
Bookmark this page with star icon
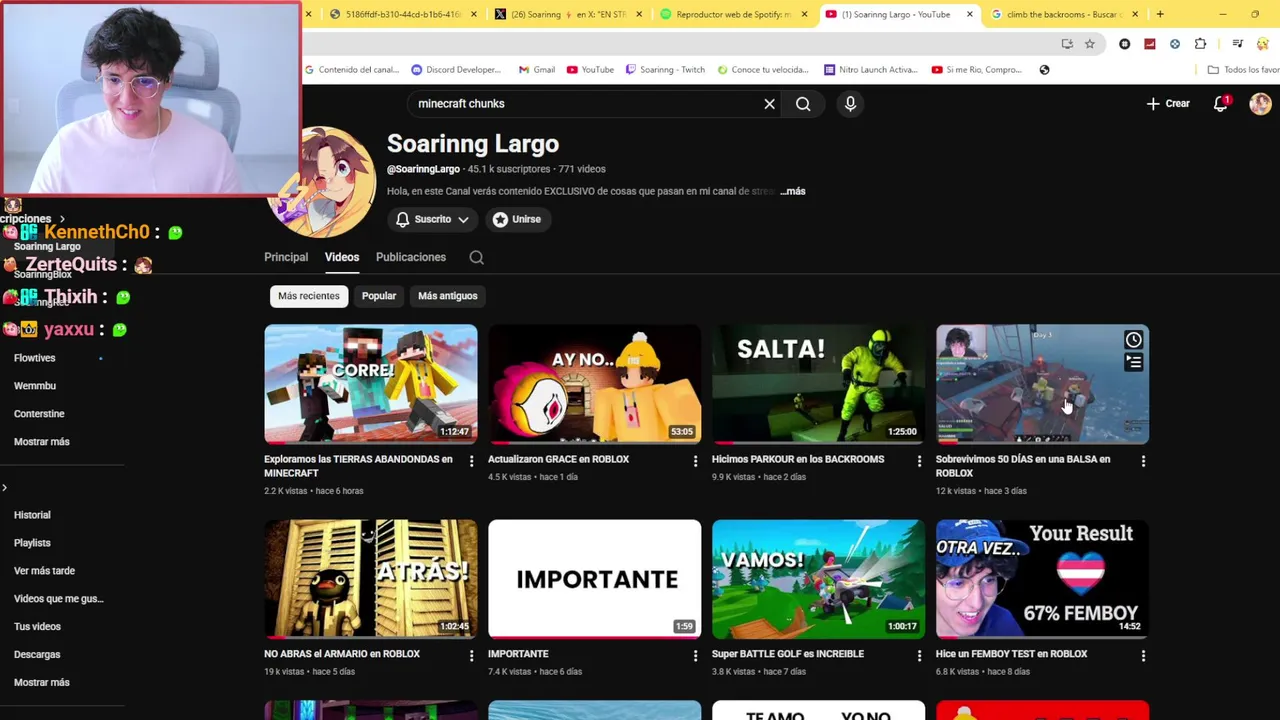pos(1089,44)
